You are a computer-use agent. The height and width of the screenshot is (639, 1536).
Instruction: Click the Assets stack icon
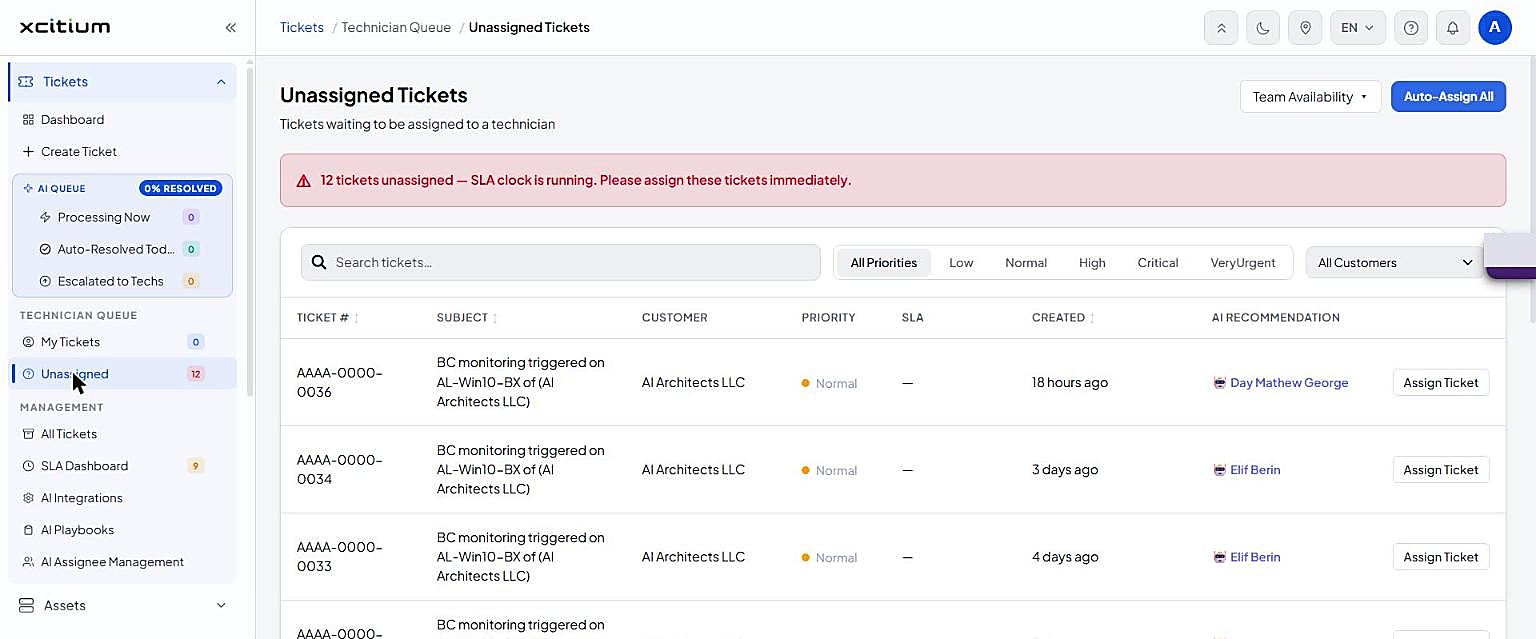click(26, 605)
